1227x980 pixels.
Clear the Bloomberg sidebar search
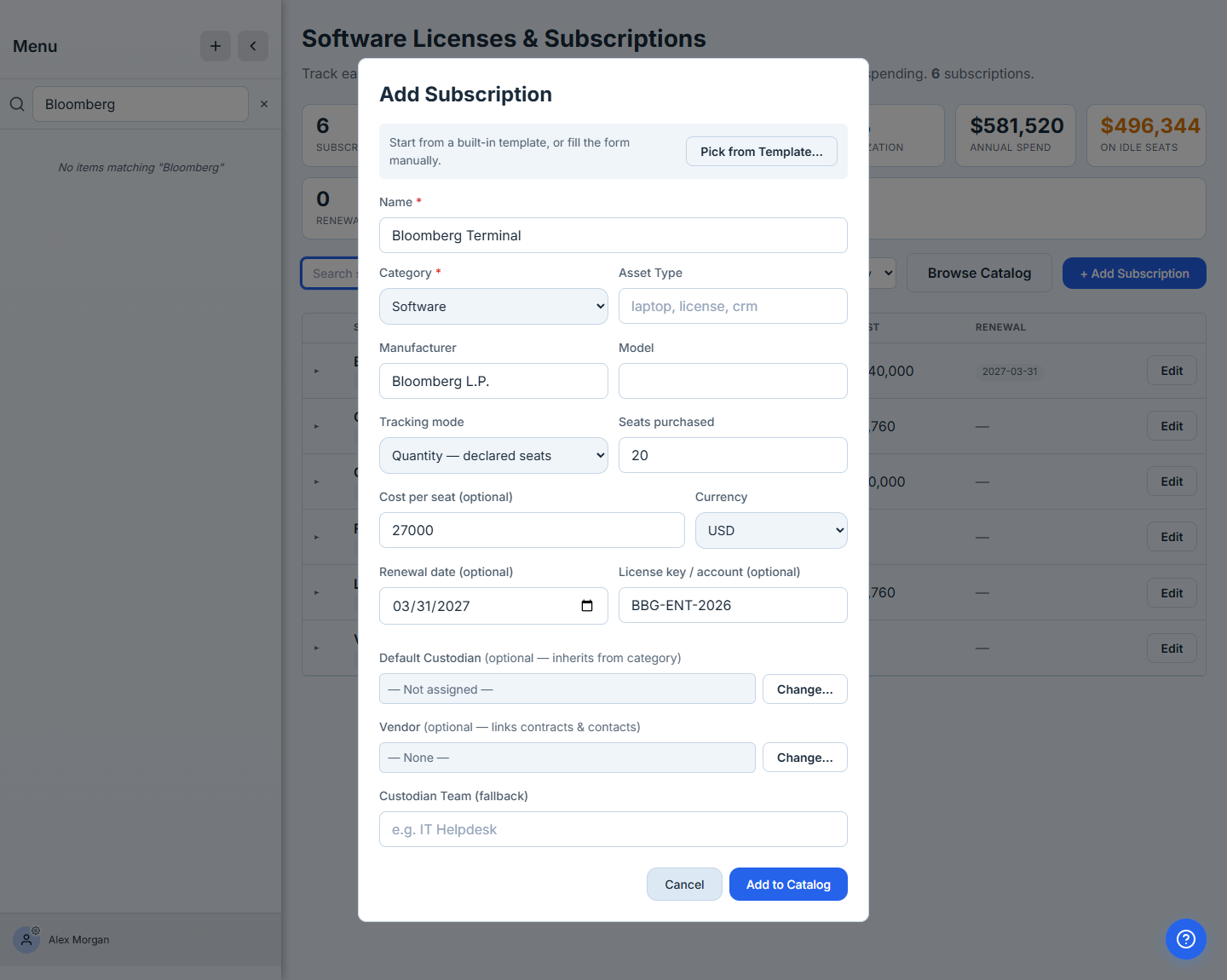264,104
